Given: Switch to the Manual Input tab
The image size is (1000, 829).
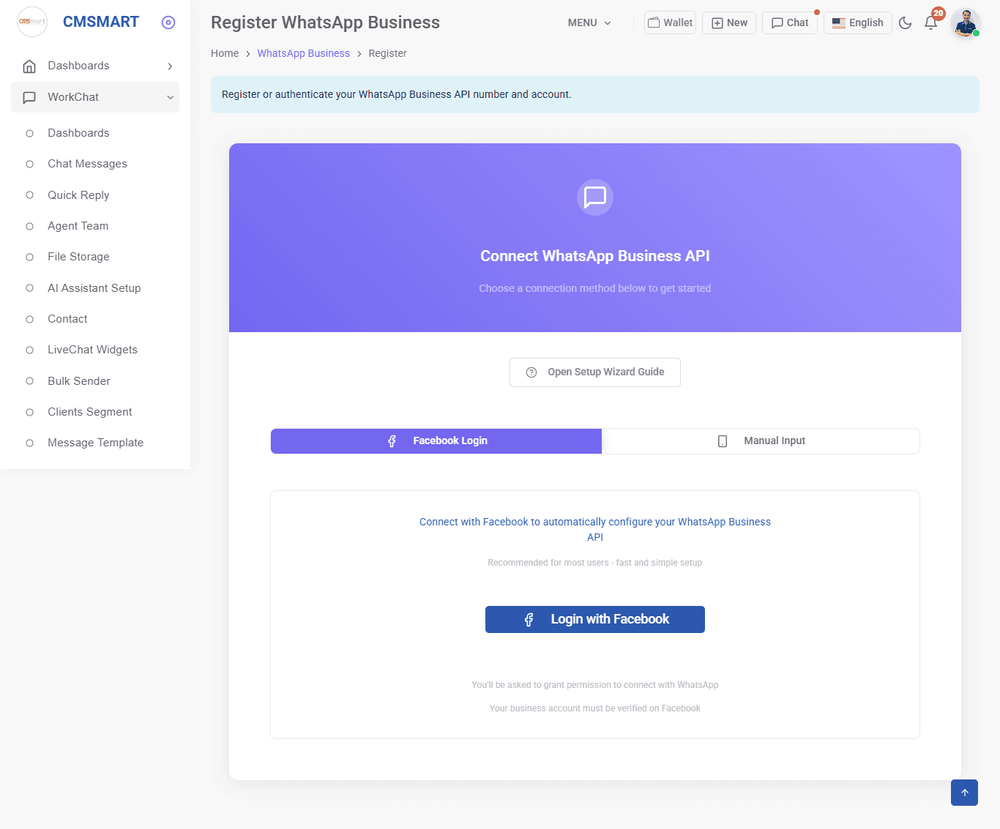Looking at the screenshot, I should [x=760, y=441].
